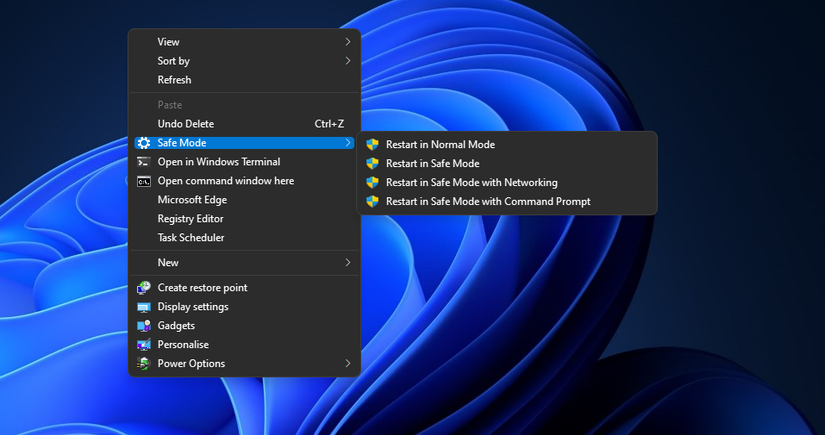This screenshot has width=825, height=435.
Task: Click the shield icon beside Restart in Safe Mode
Action: pos(373,164)
